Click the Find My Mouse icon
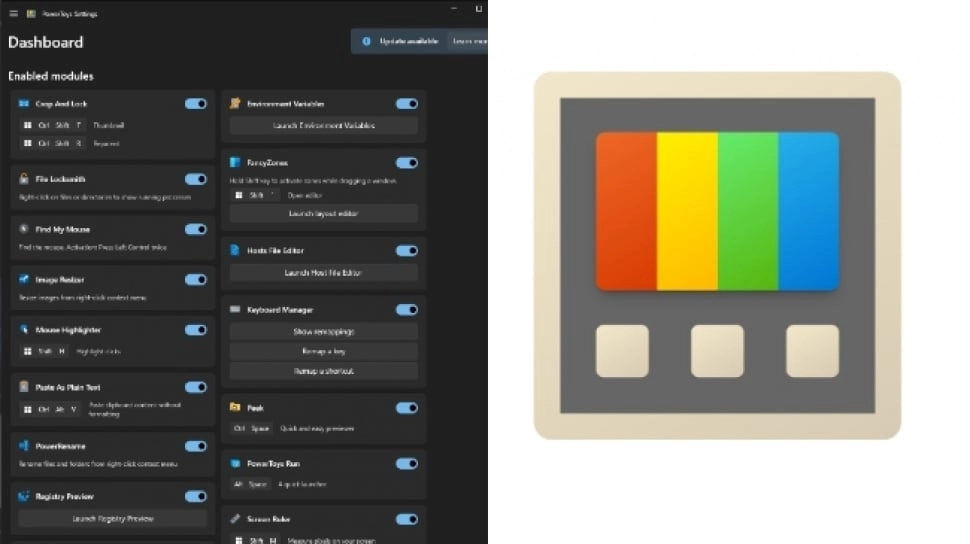This screenshot has height=544, width=970. click(x=24, y=229)
